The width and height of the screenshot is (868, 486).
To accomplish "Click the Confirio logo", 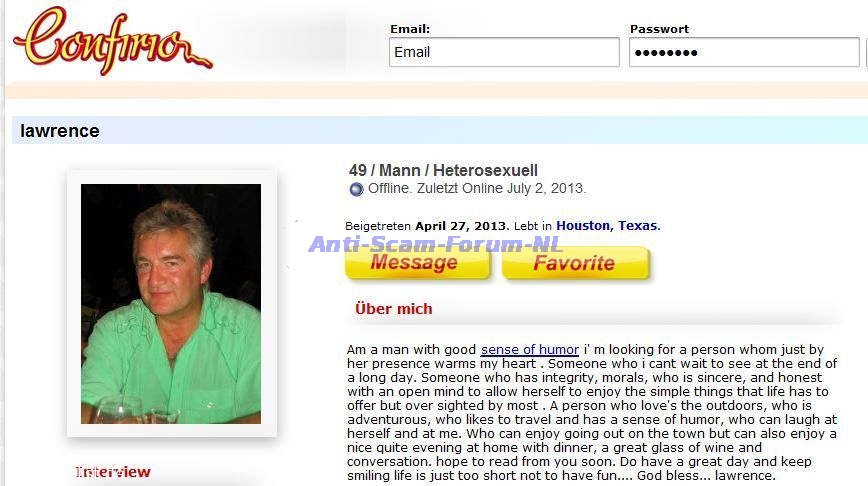I will click(113, 40).
